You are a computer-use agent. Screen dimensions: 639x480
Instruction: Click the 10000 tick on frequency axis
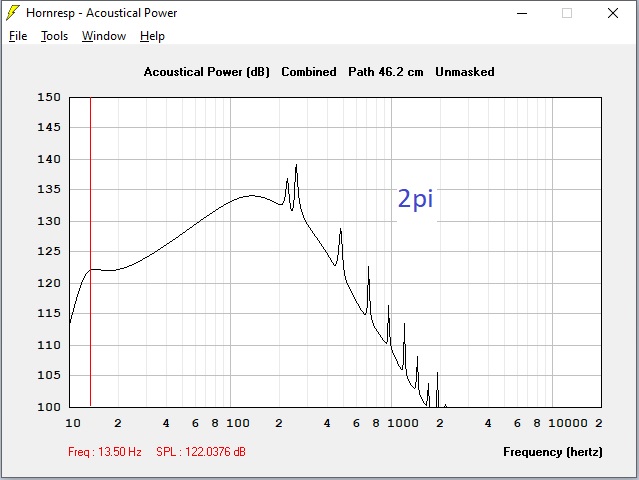tap(568, 423)
